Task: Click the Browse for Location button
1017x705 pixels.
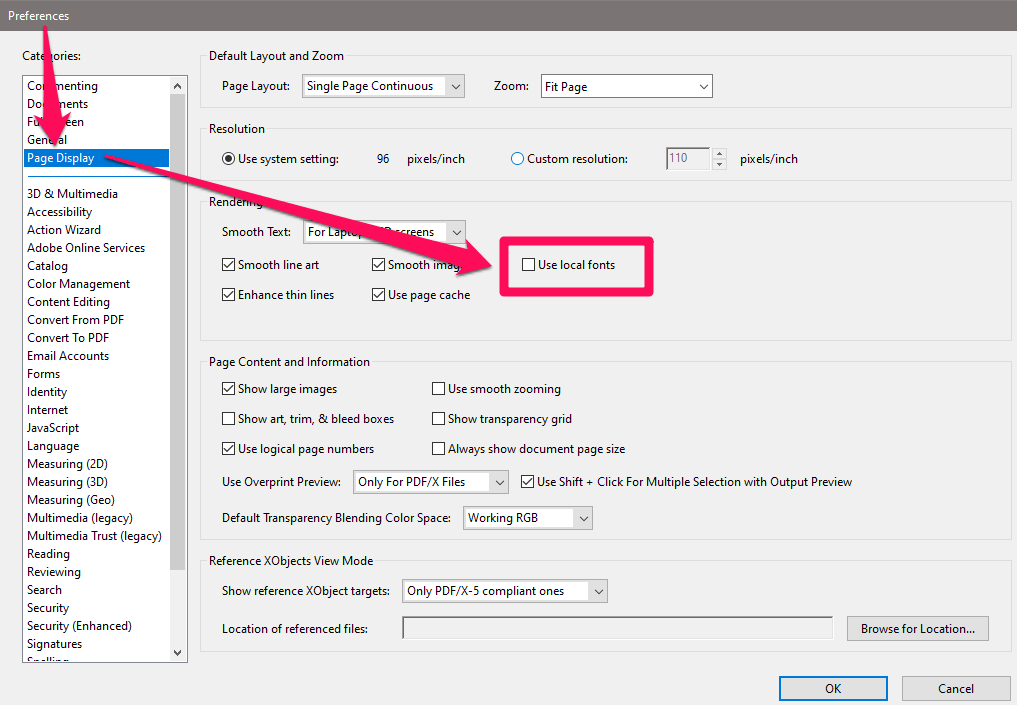Action: tap(917, 628)
